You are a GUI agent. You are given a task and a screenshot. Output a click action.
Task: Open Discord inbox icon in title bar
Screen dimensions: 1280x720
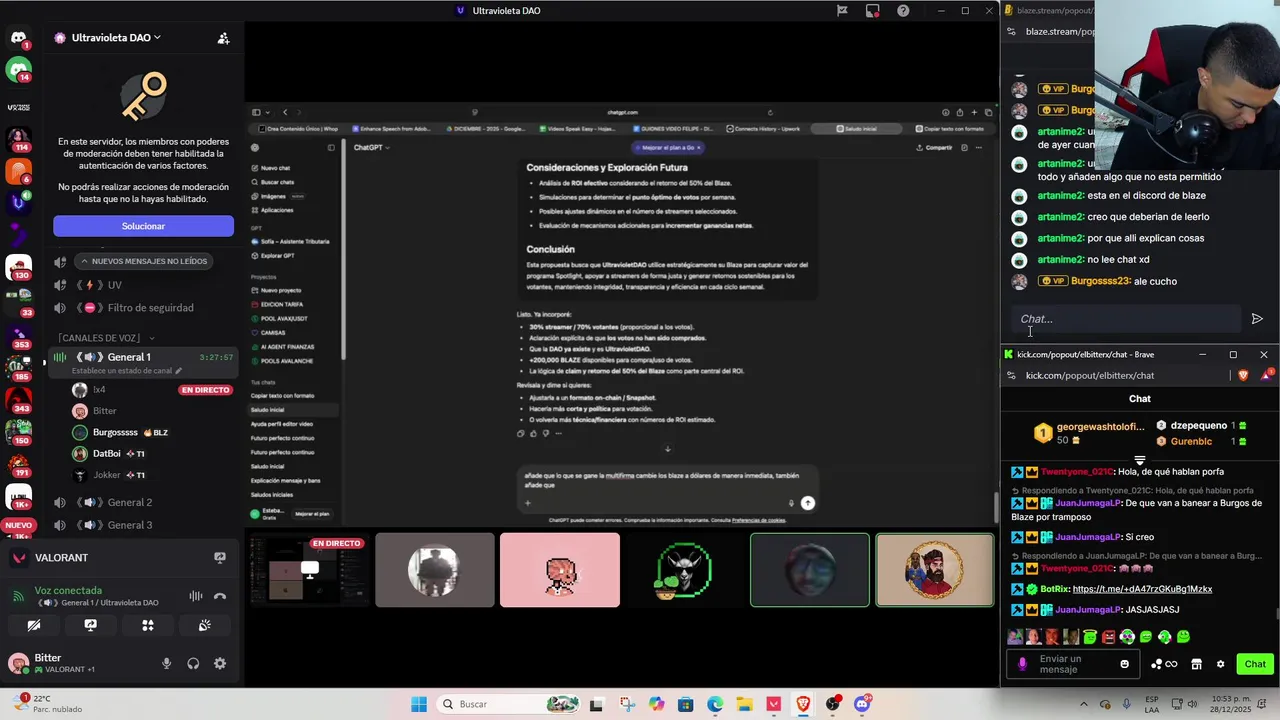[x=873, y=11]
